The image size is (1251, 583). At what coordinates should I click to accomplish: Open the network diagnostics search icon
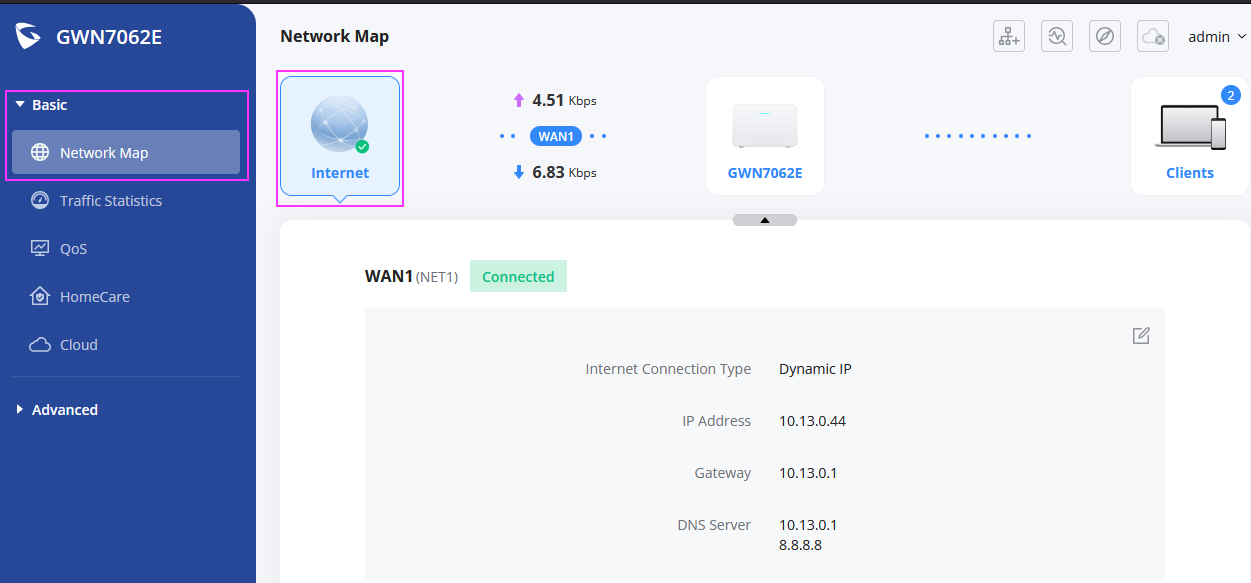[x=1056, y=37]
